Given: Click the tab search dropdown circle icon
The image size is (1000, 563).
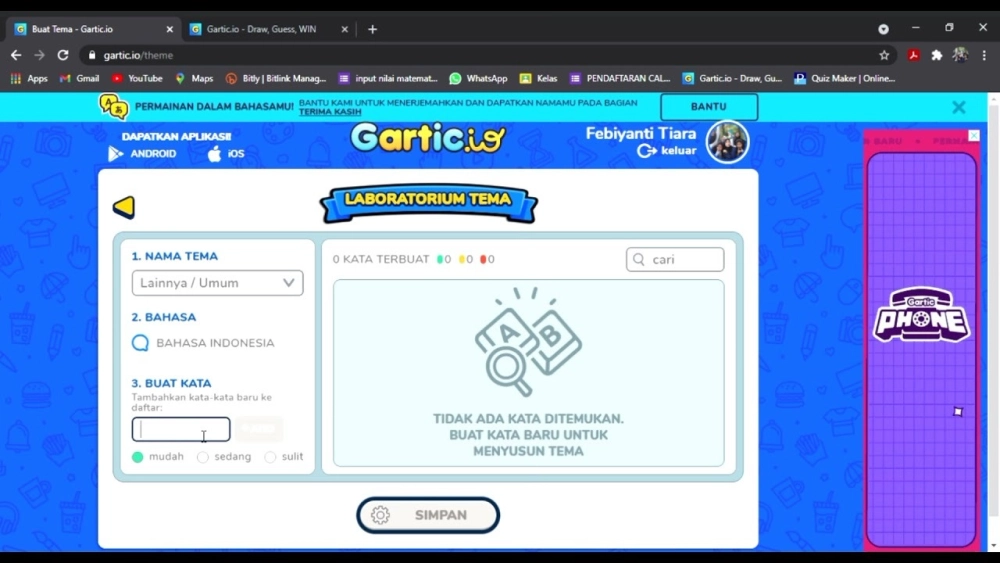Looking at the screenshot, I should [883, 29].
